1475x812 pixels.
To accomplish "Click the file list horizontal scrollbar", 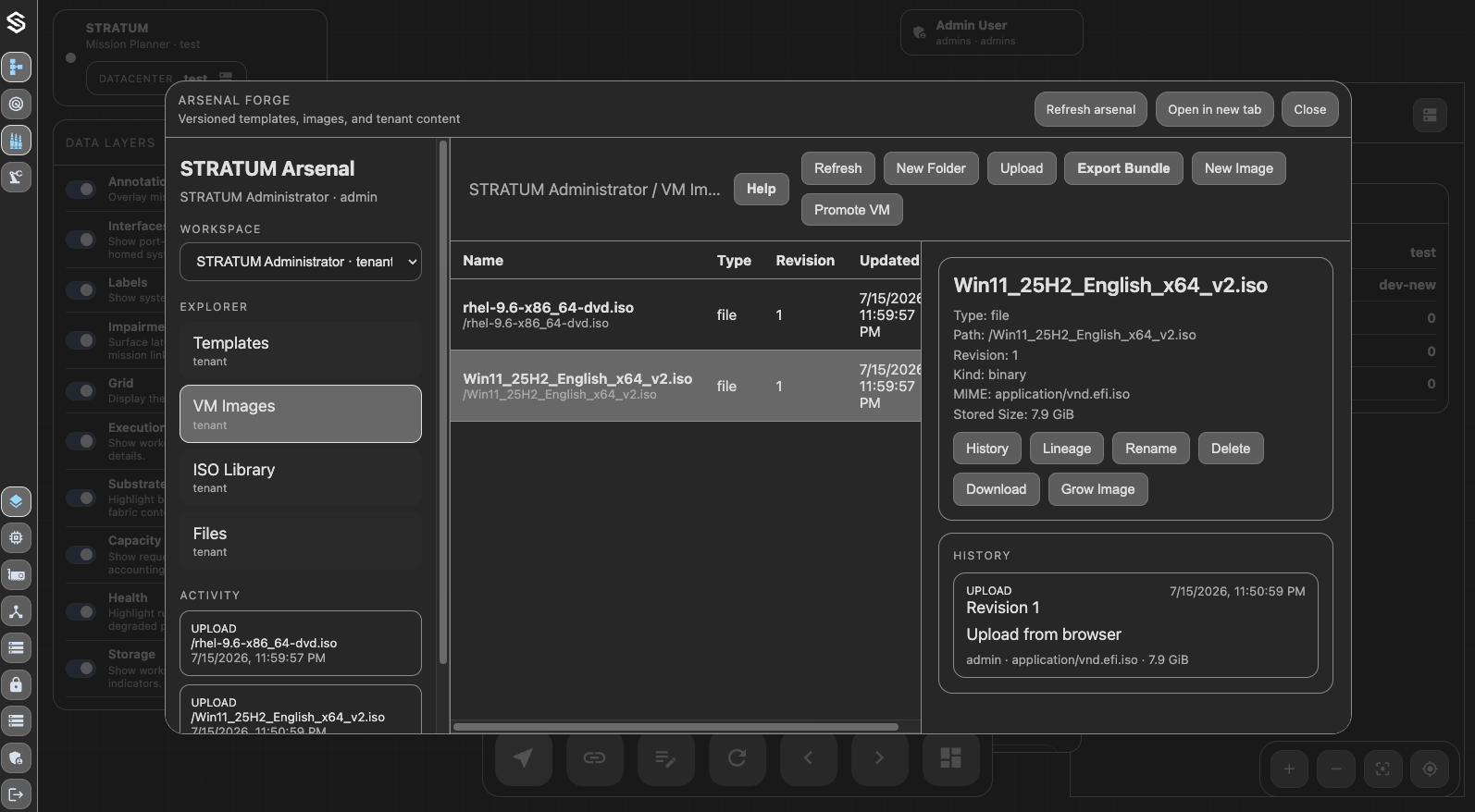I will click(x=676, y=727).
